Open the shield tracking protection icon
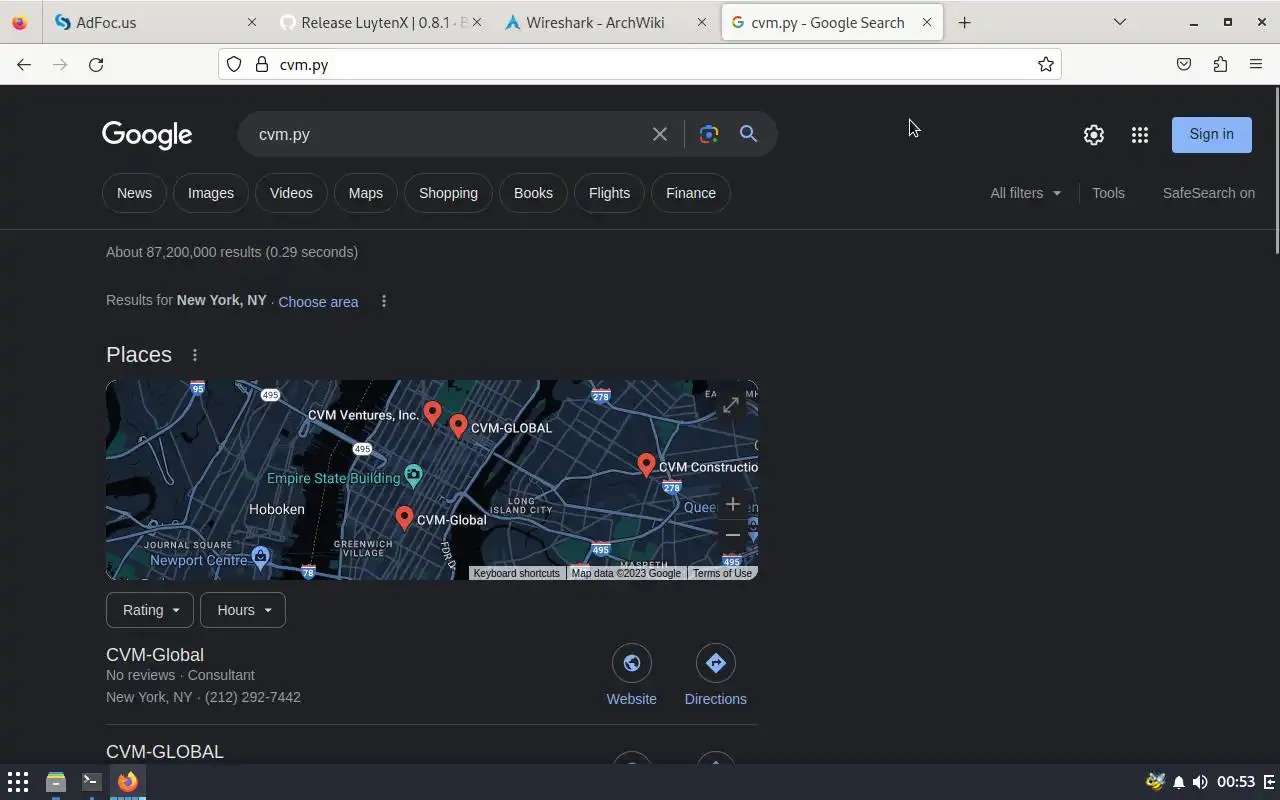1280x800 pixels. click(234, 64)
